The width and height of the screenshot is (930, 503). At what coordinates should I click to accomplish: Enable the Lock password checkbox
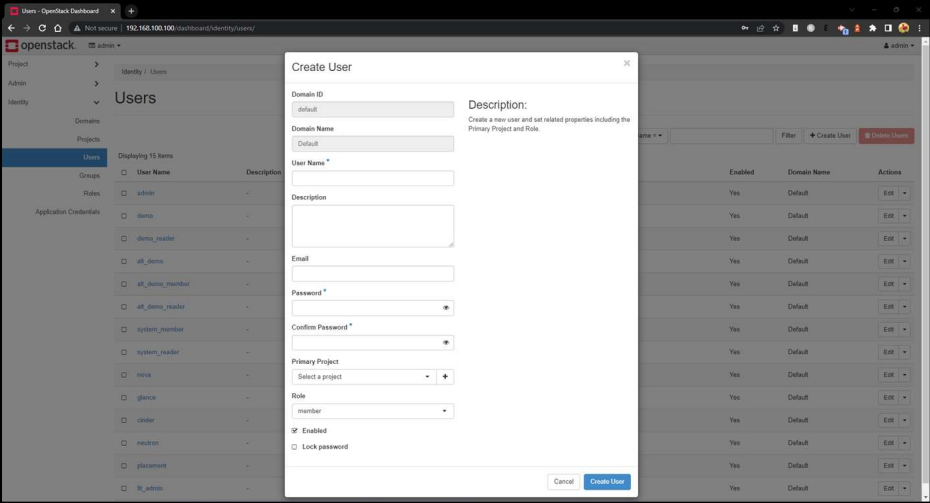[294, 447]
